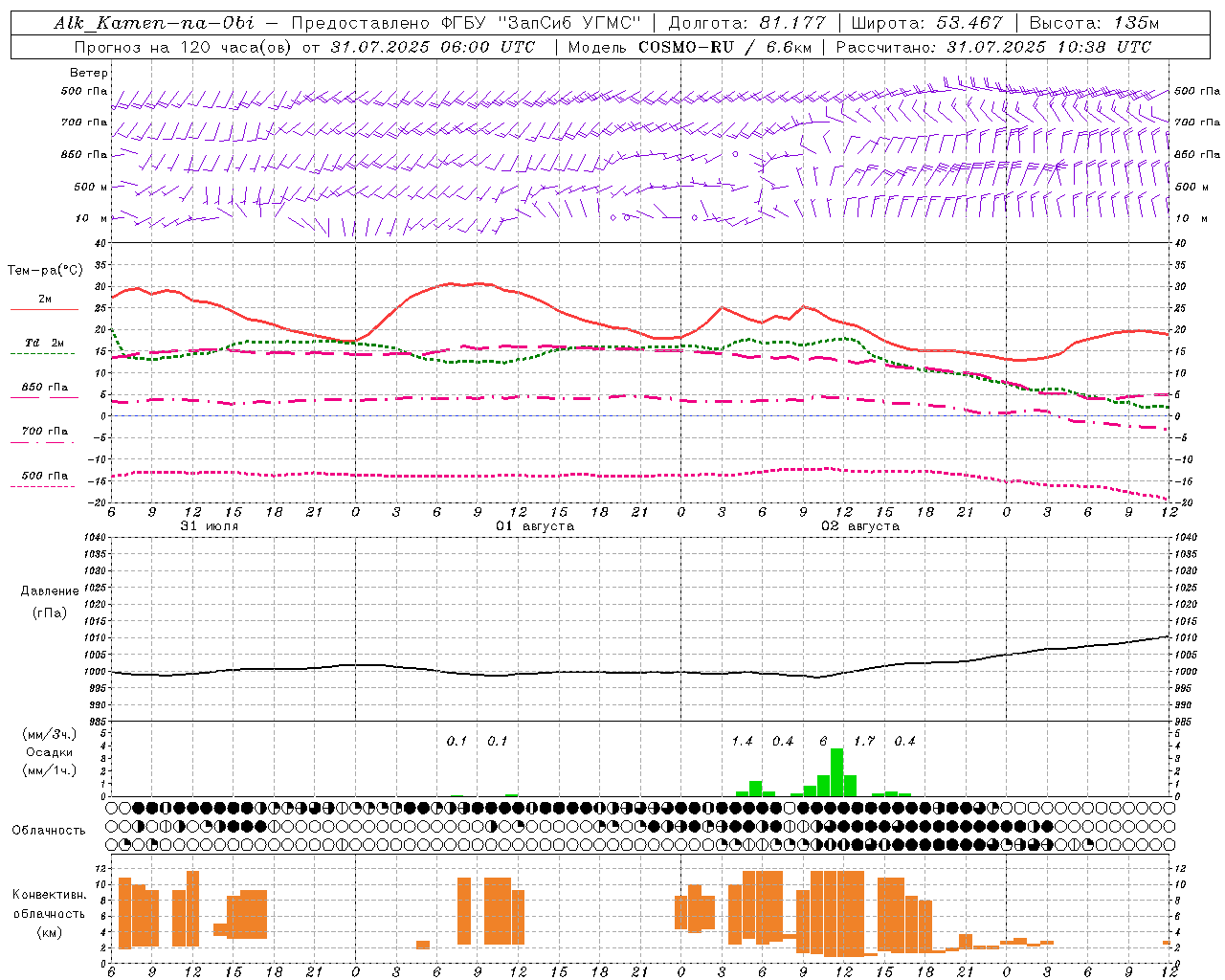Click the black pressure curve
Image resolution: width=1225 pixels, height=980 pixels.
pyautogui.click(x=641, y=672)
